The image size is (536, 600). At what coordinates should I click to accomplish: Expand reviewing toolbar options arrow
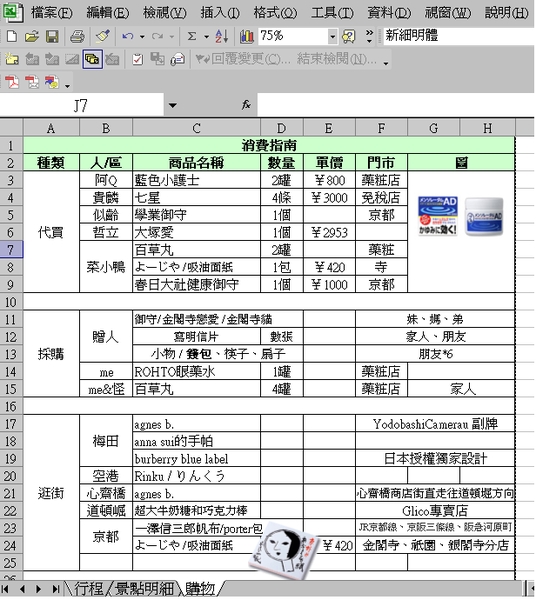click(x=386, y=64)
